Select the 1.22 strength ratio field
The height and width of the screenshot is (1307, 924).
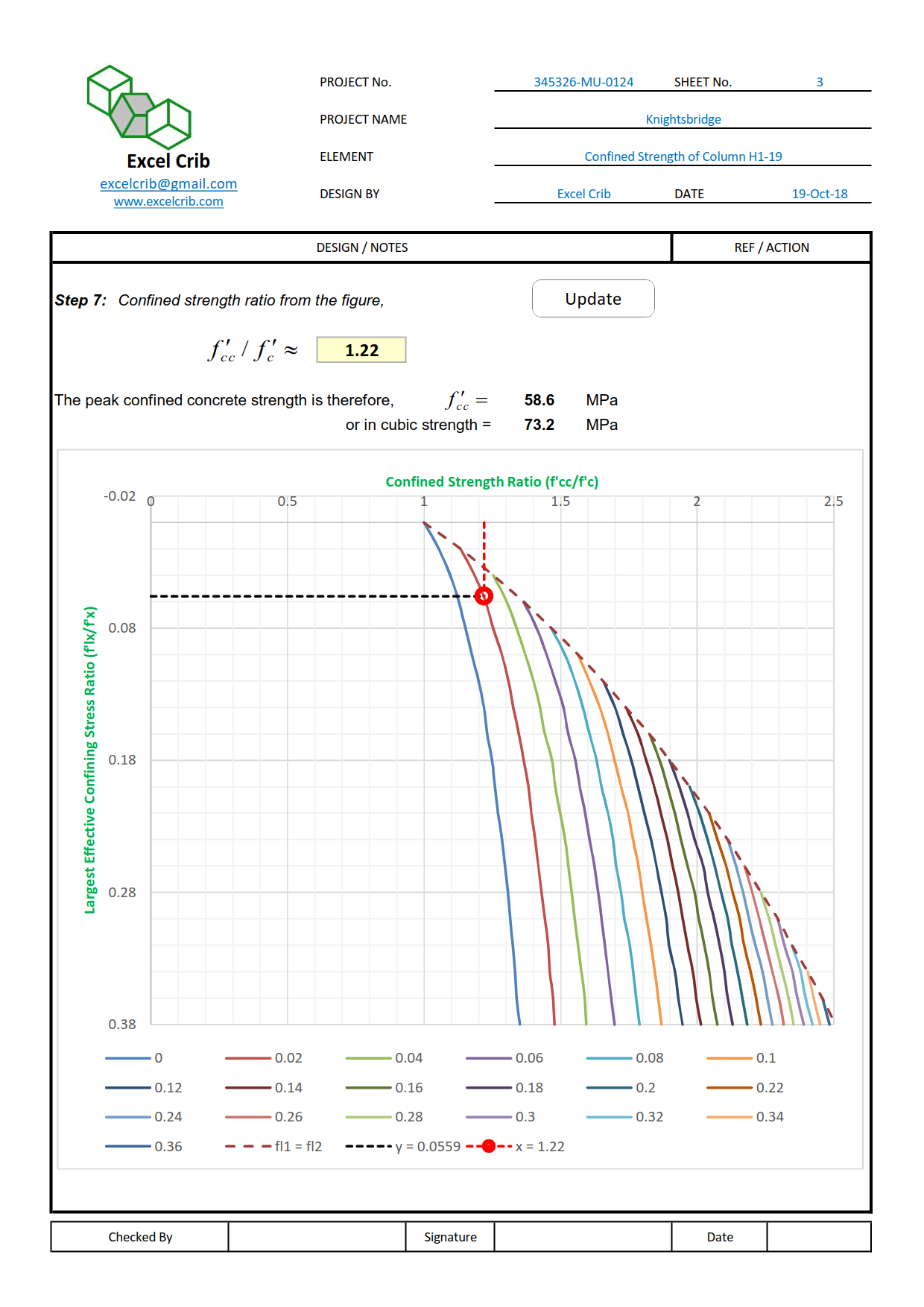(x=361, y=350)
